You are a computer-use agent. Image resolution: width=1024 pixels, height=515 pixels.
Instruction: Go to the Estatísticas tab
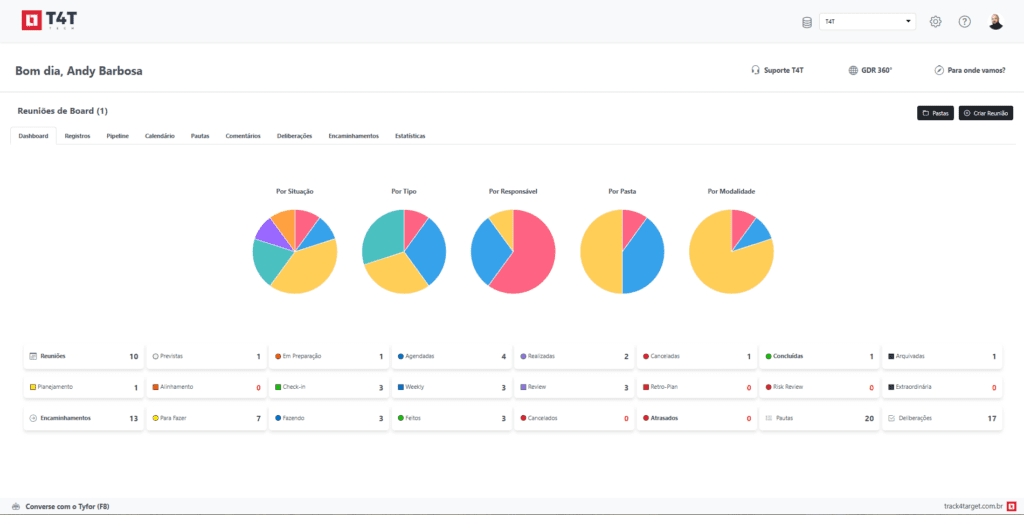[x=409, y=136]
